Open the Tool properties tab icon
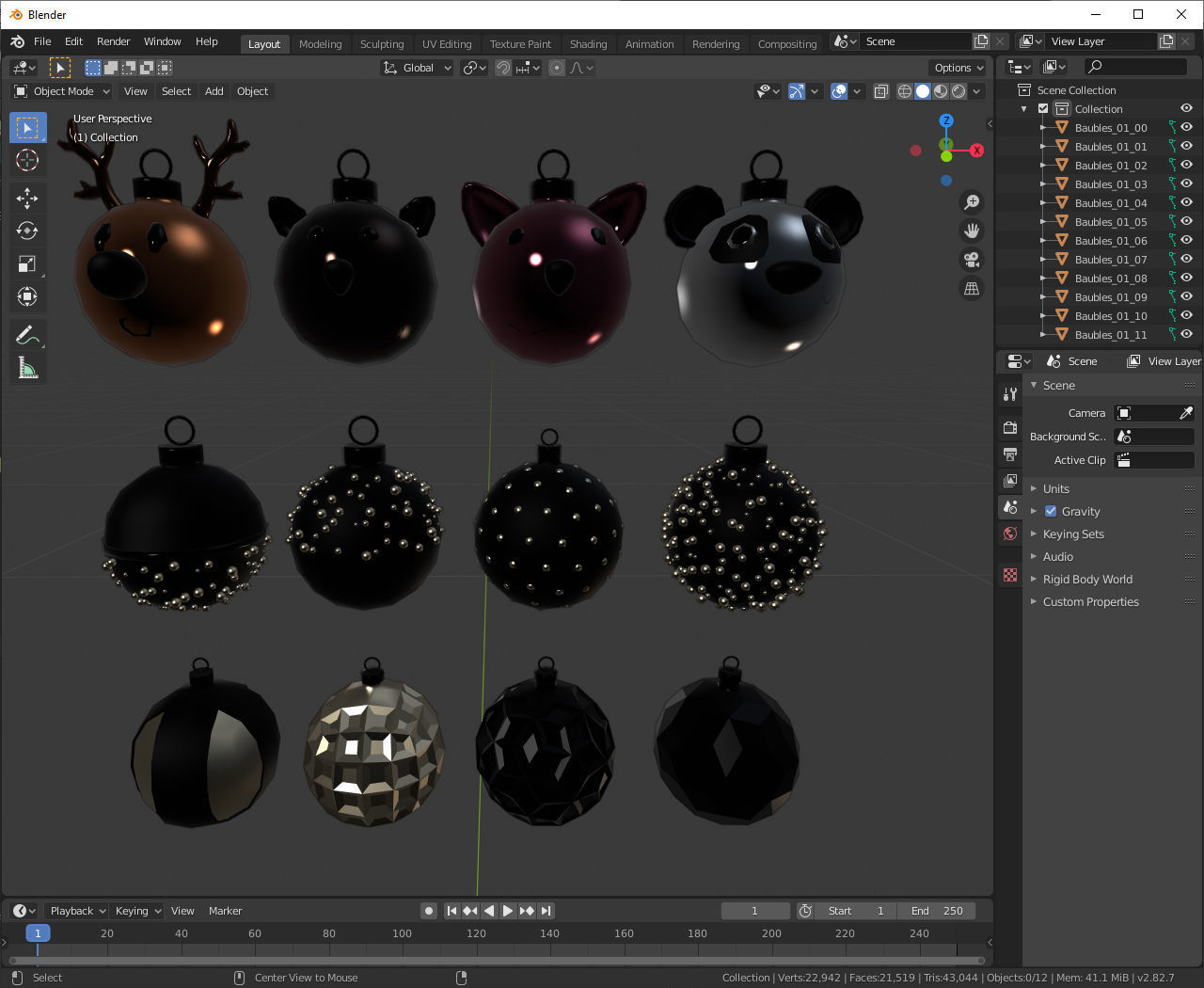Image resolution: width=1204 pixels, height=988 pixels. [x=1010, y=394]
